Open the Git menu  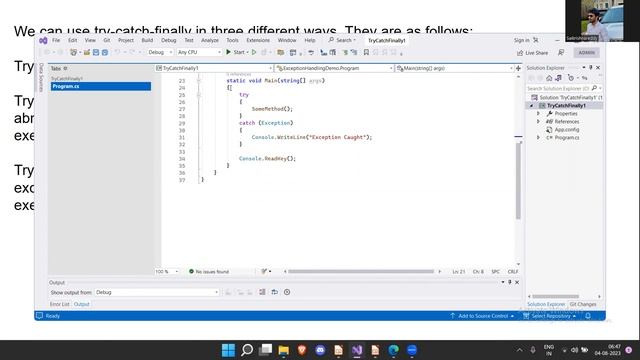[x=107, y=40]
